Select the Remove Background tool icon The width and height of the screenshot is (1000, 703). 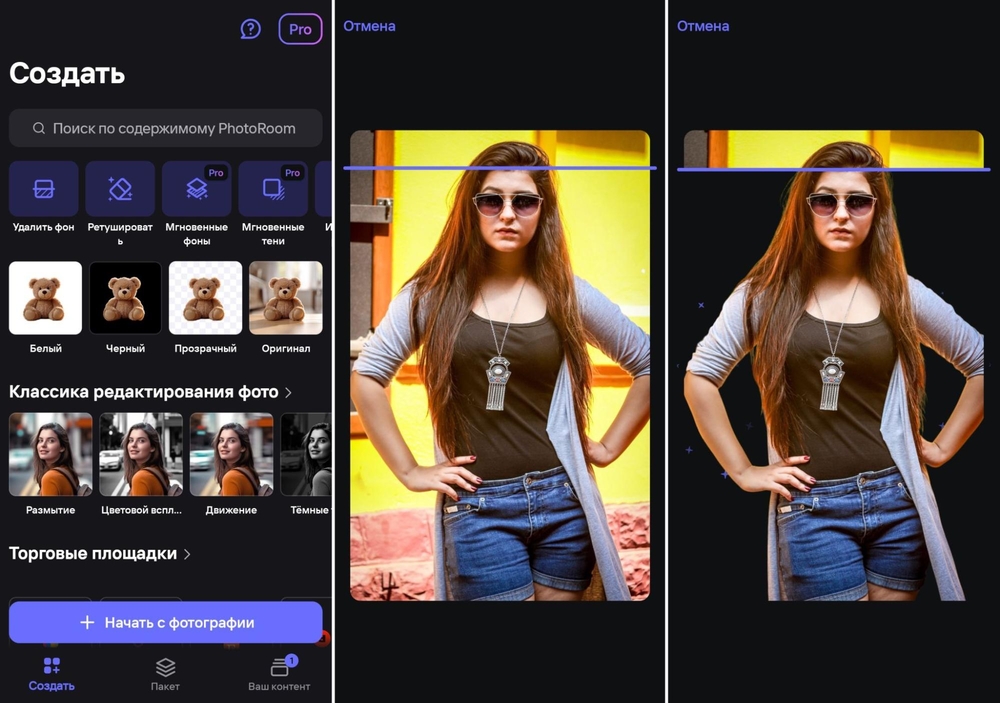(x=44, y=188)
